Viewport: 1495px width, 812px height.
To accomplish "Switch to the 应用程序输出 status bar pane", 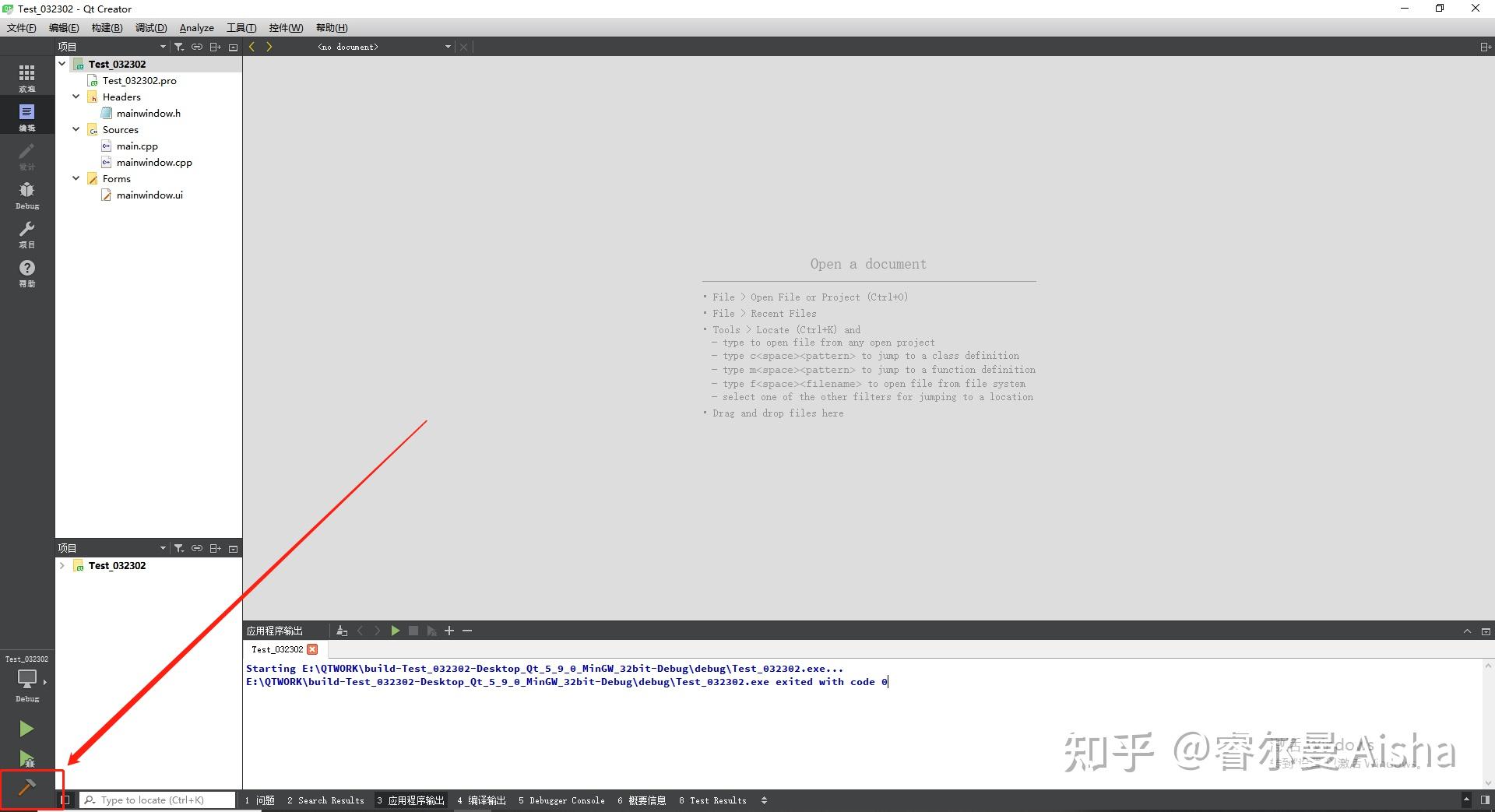I will pos(410,800).
